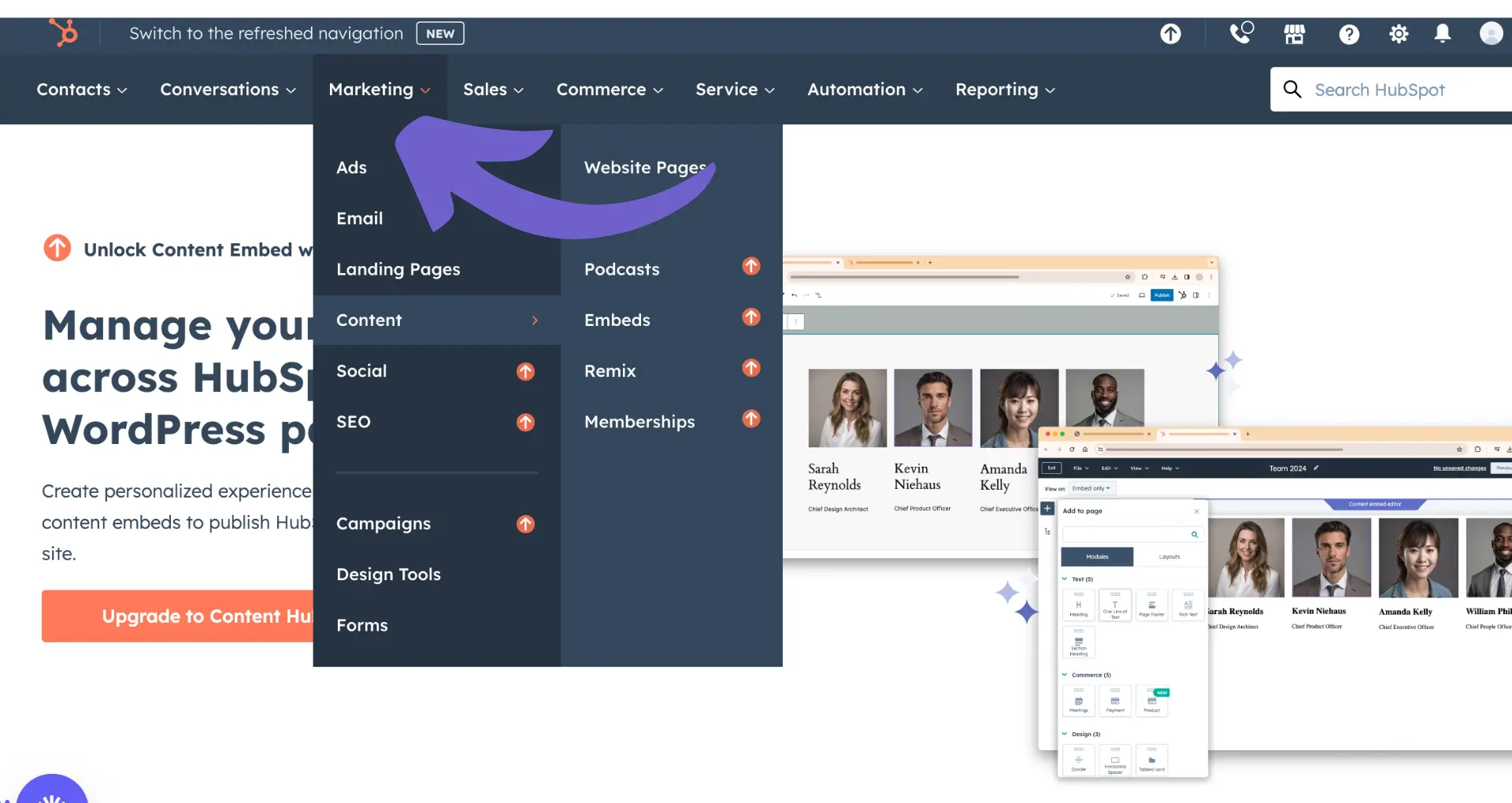Image resolution: width=1512 pixels, height=803 pixels.
Task: Click upgrade icon next to SEO
Action: tap(525, 422)
